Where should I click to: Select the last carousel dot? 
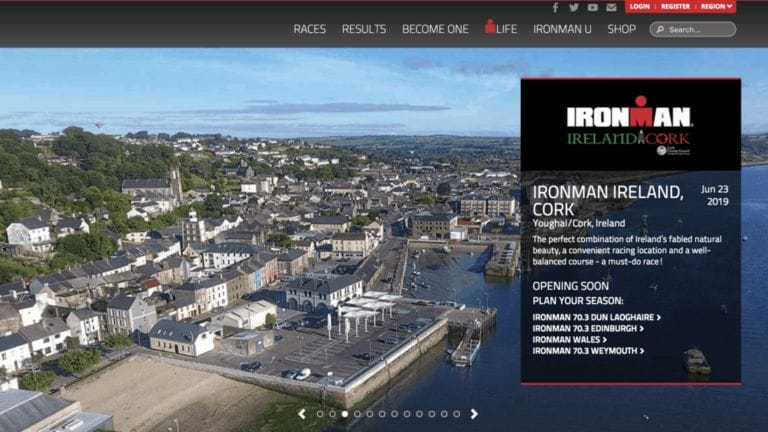click(x=457, y=413)
